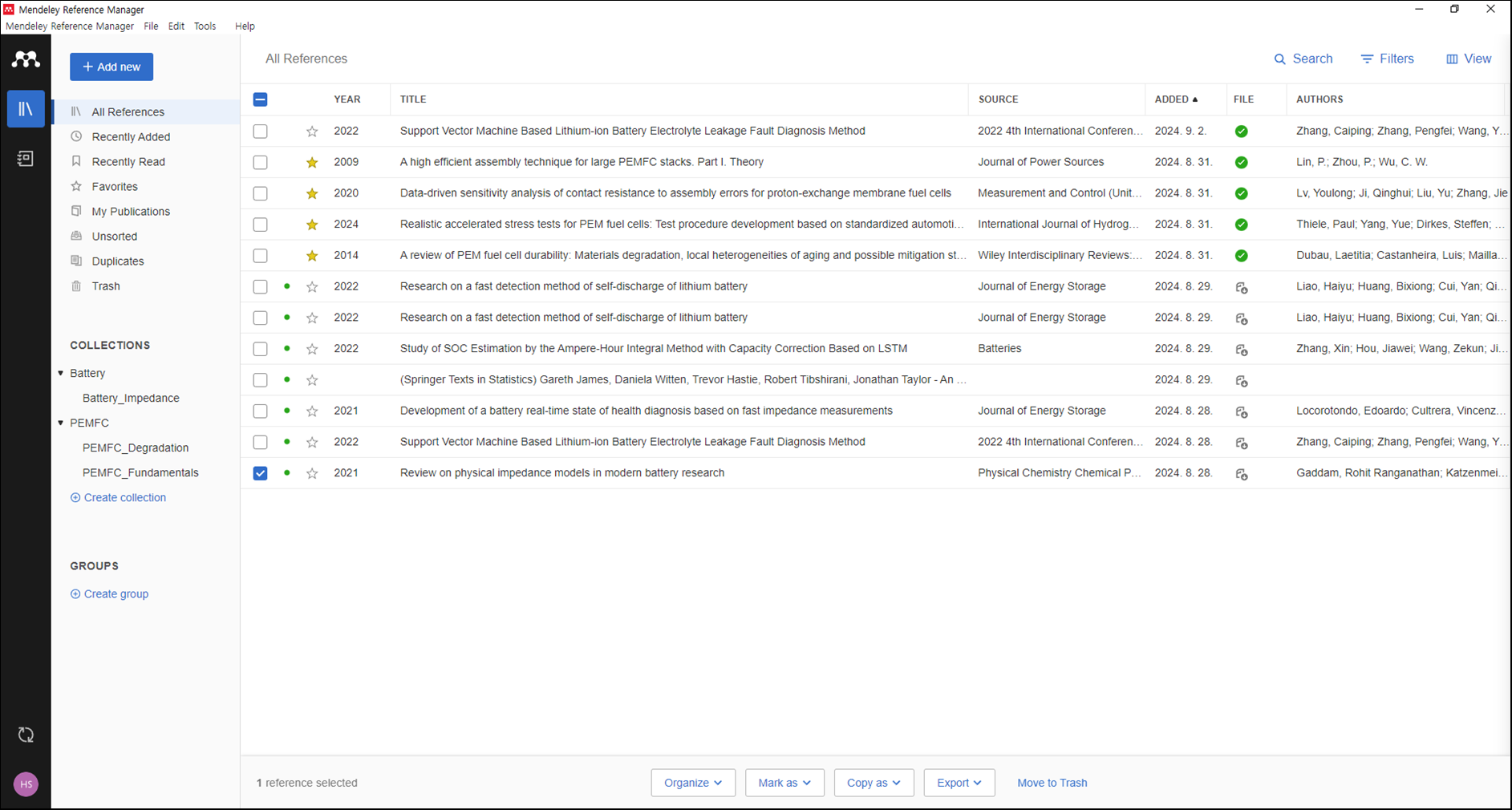Screen dimensions: 1512x810
Task: Click unread green dot for Study of SOC Estimation
Action: (287, 348)
